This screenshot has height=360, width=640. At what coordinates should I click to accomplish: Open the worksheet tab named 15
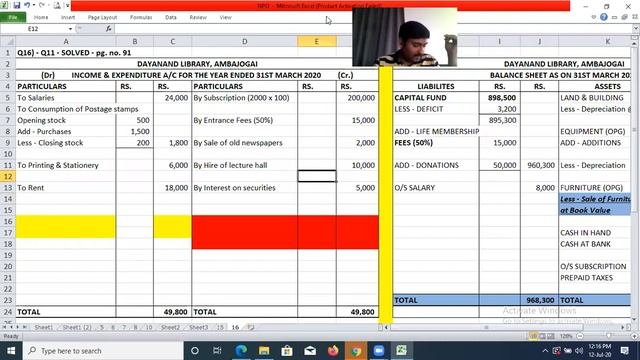pos(220,327)
